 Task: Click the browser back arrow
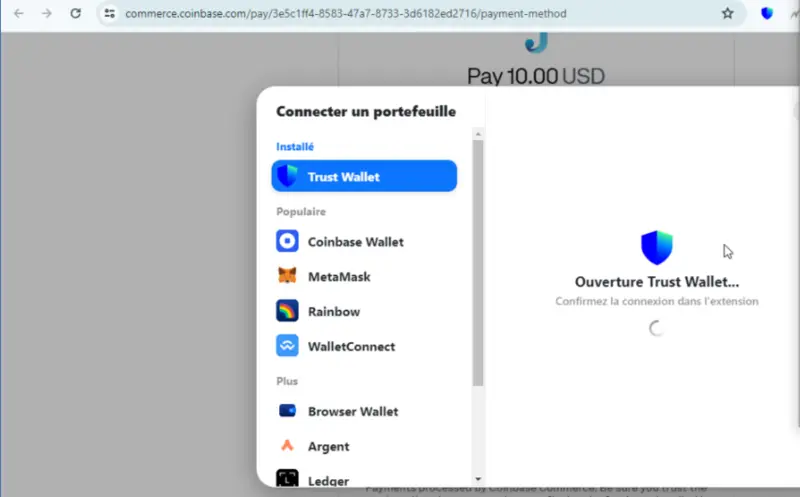click(19, 13)
